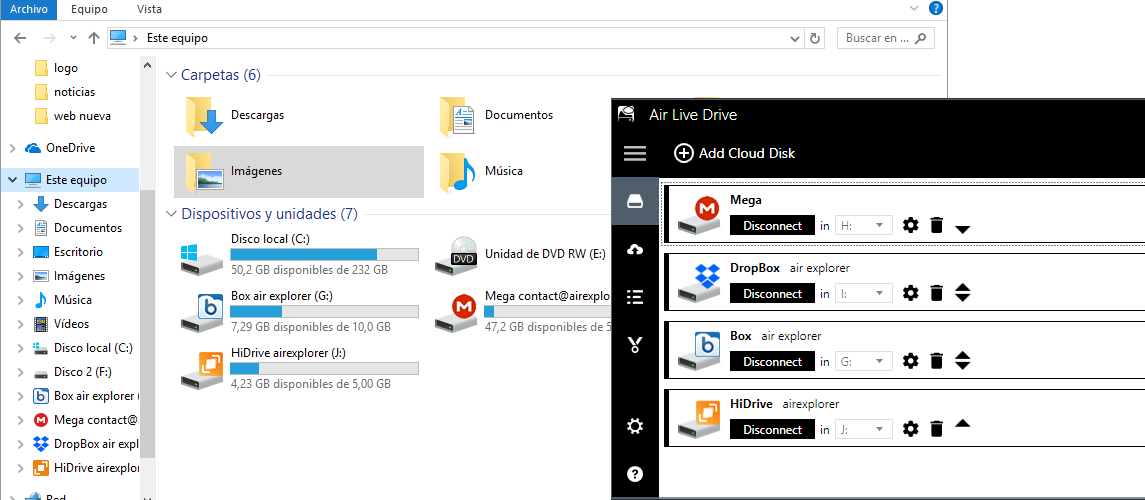This screenshot has height=500, width=1145.
Task: Open drive letter dropdown for Mega
Action: (x=864, y=226)
